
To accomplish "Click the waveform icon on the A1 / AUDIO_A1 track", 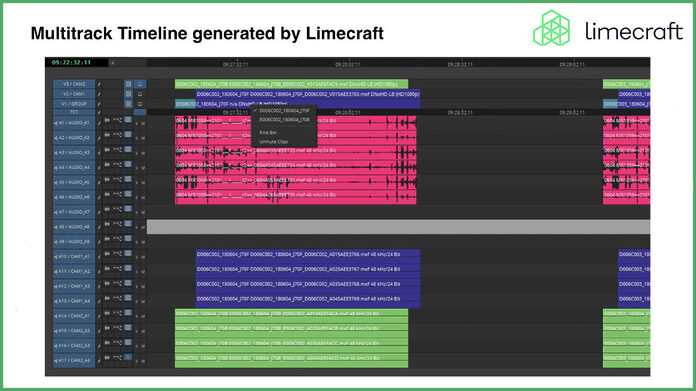I will tap(107, 120).
